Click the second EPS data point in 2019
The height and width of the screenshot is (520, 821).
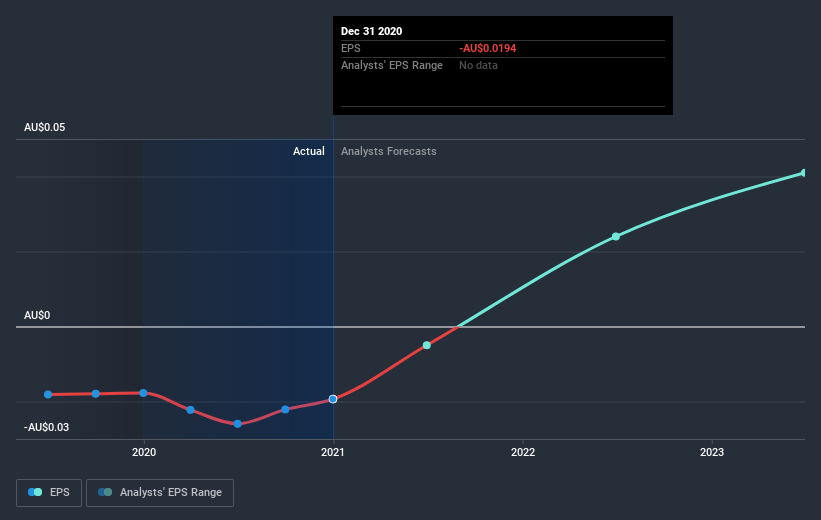pos(96,394)
